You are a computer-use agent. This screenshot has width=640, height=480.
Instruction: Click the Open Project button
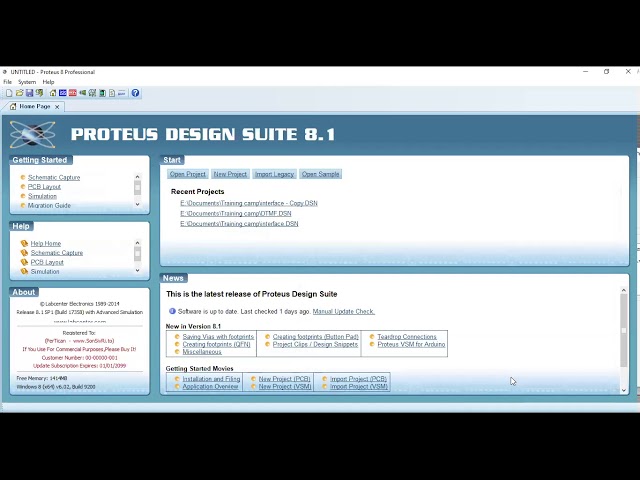pos(188,174)
